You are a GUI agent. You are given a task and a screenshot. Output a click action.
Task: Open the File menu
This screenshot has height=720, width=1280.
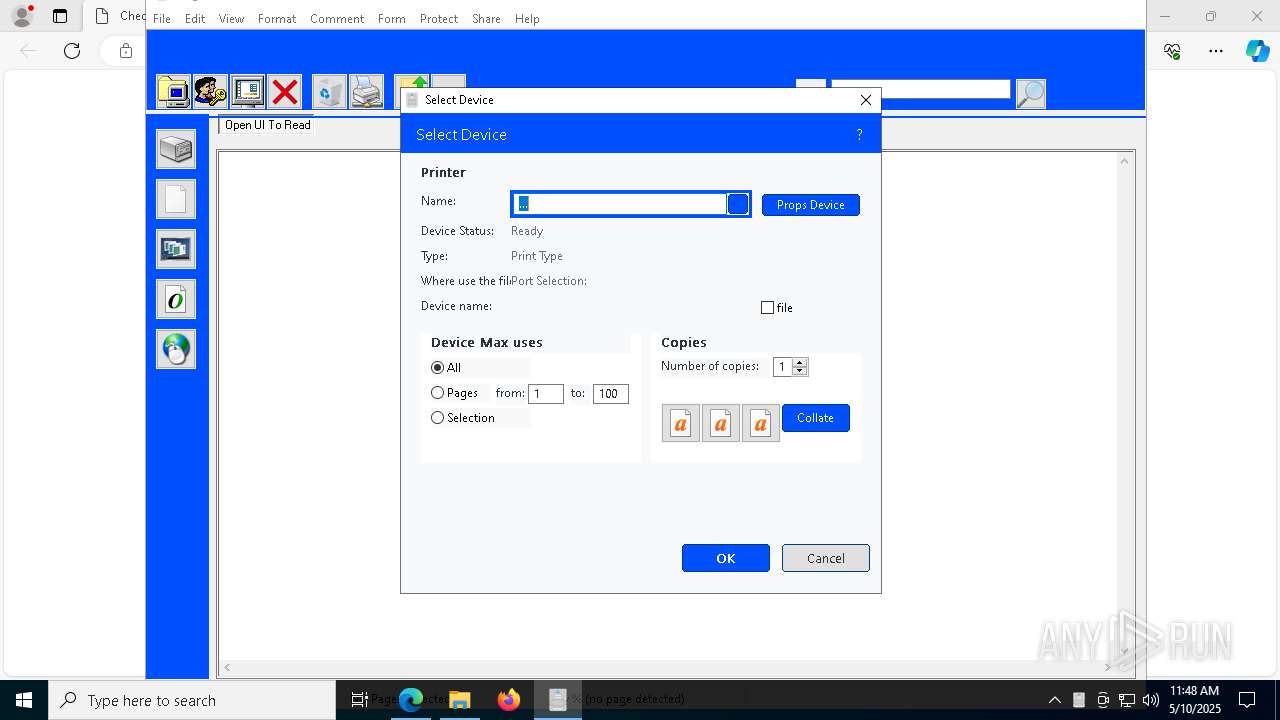click(x=161, y=19)
